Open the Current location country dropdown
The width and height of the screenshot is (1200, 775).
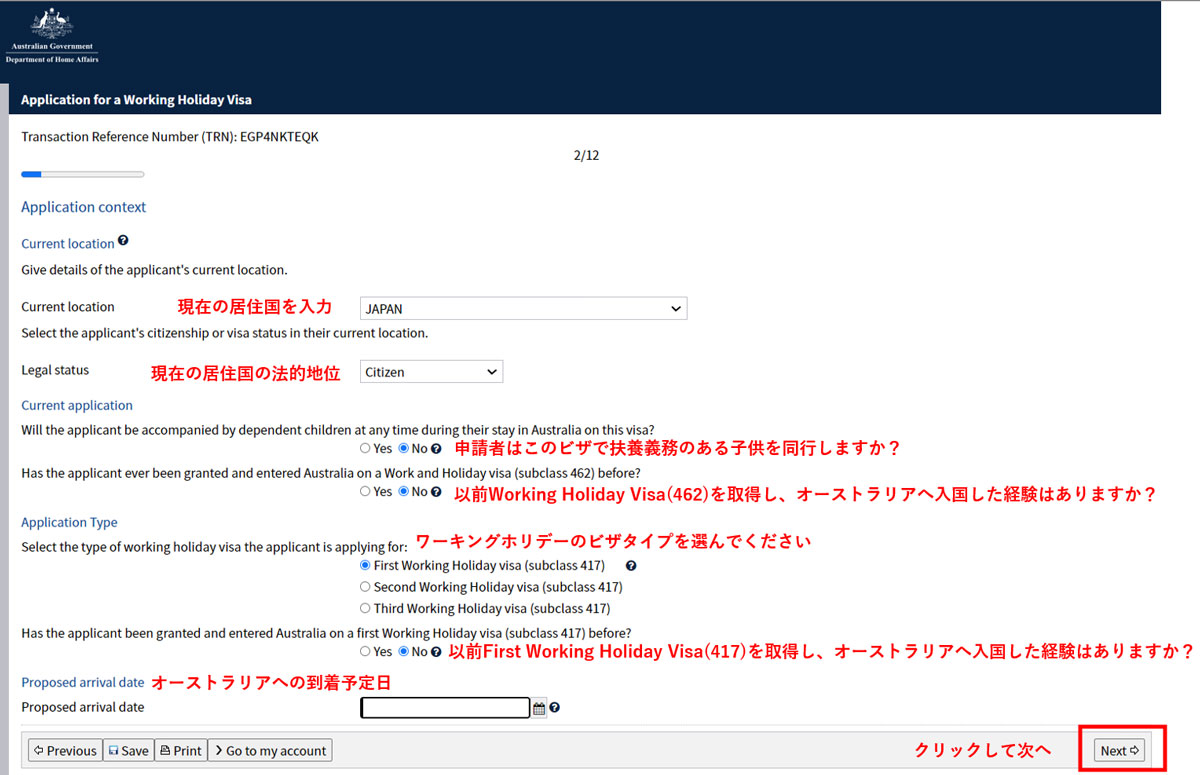tap(523, 309)
